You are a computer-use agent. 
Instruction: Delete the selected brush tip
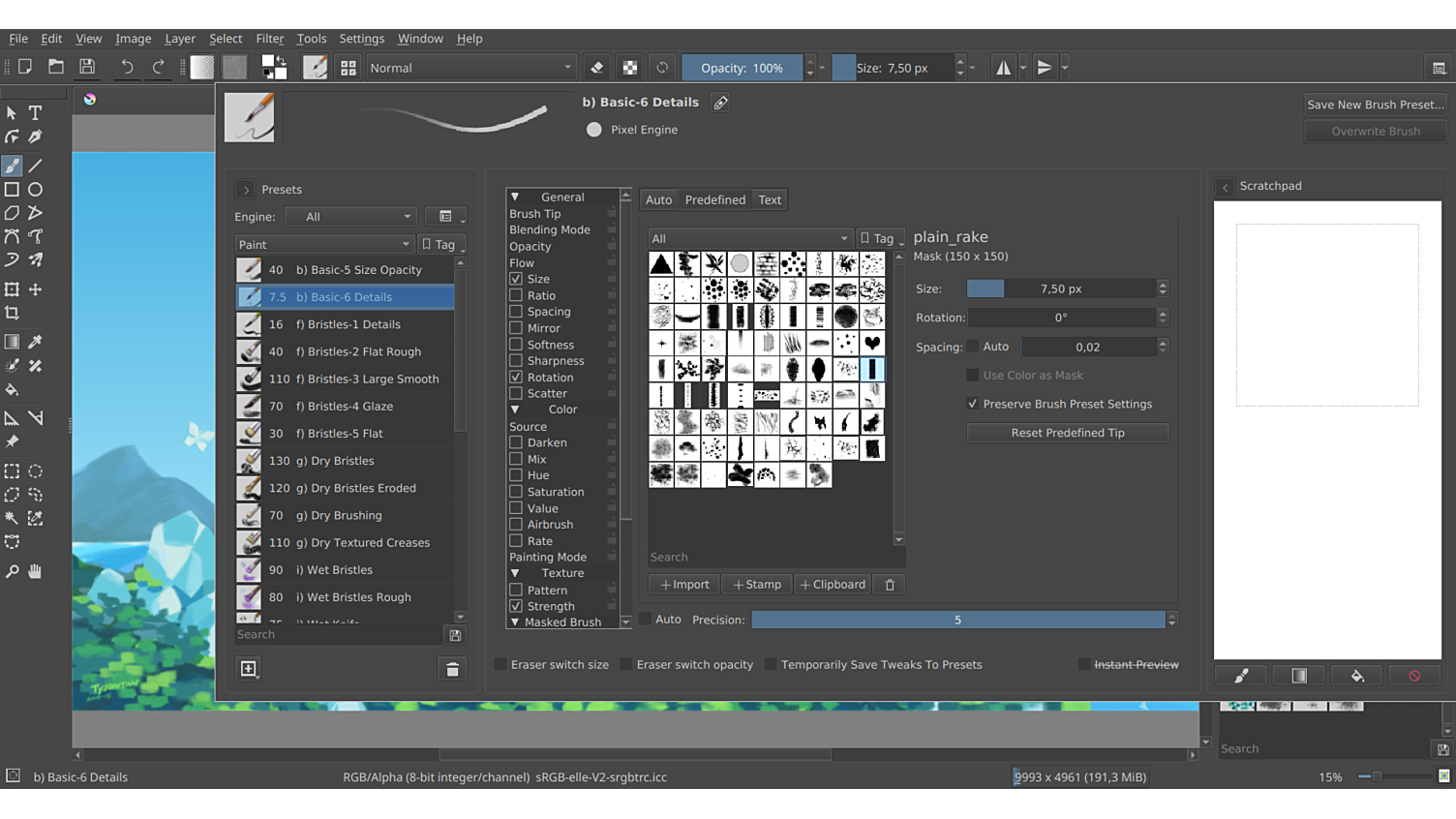890,585
